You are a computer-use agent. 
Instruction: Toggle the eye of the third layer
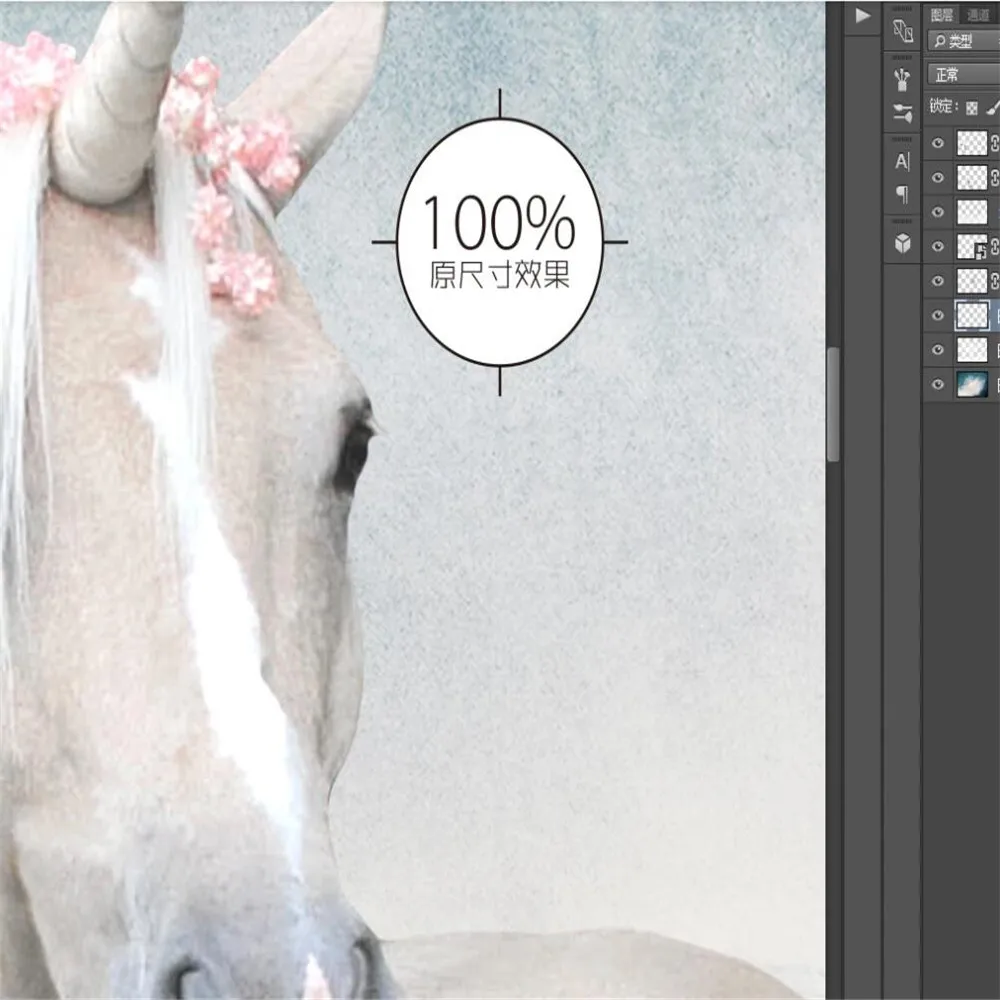pyautogui.click(x=938, y=212)
